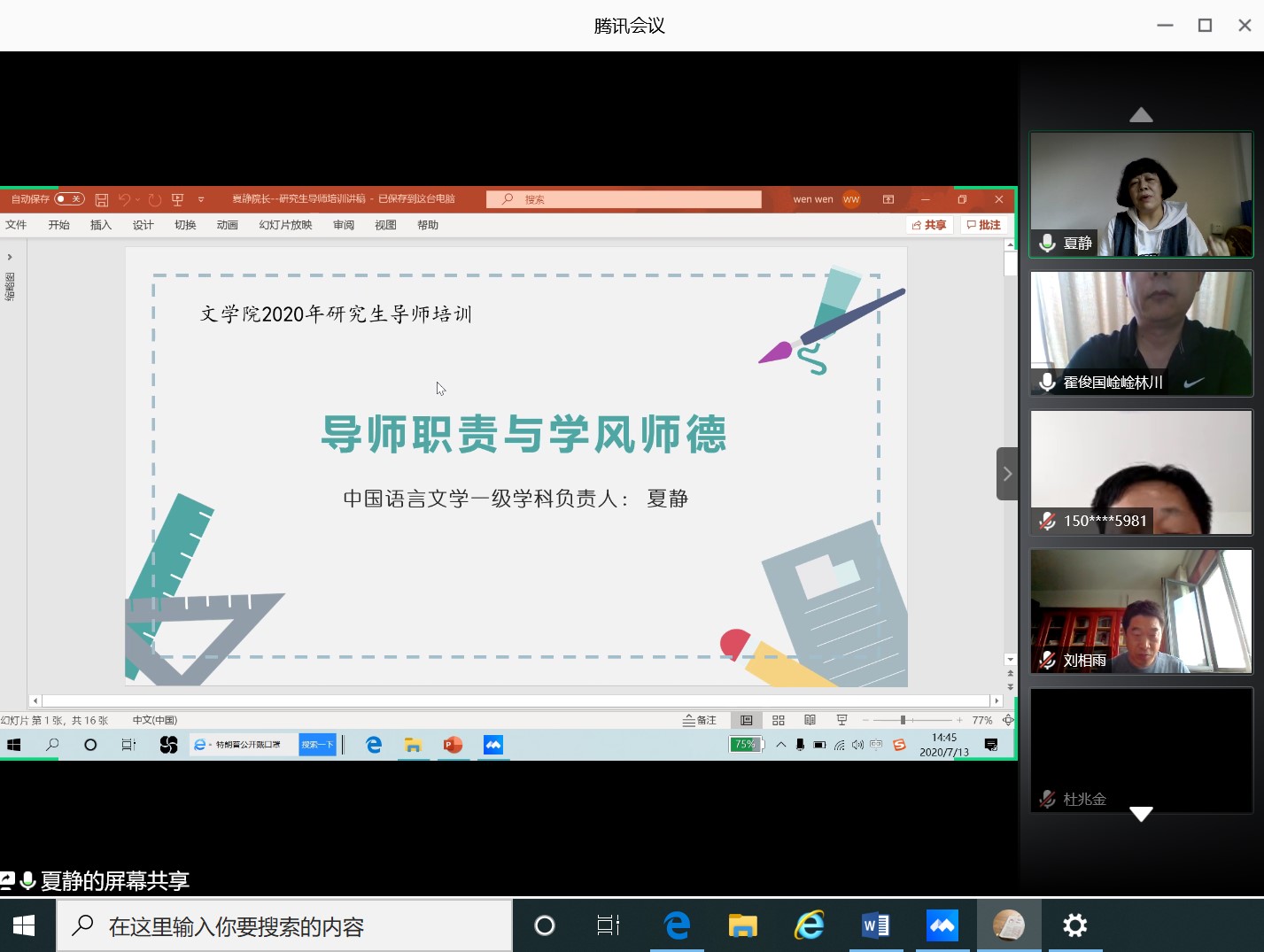Image resolution: width=1264 pixels, height=952 pixels.
Task: Click the 共享 share button
Action: coord(929,225)
